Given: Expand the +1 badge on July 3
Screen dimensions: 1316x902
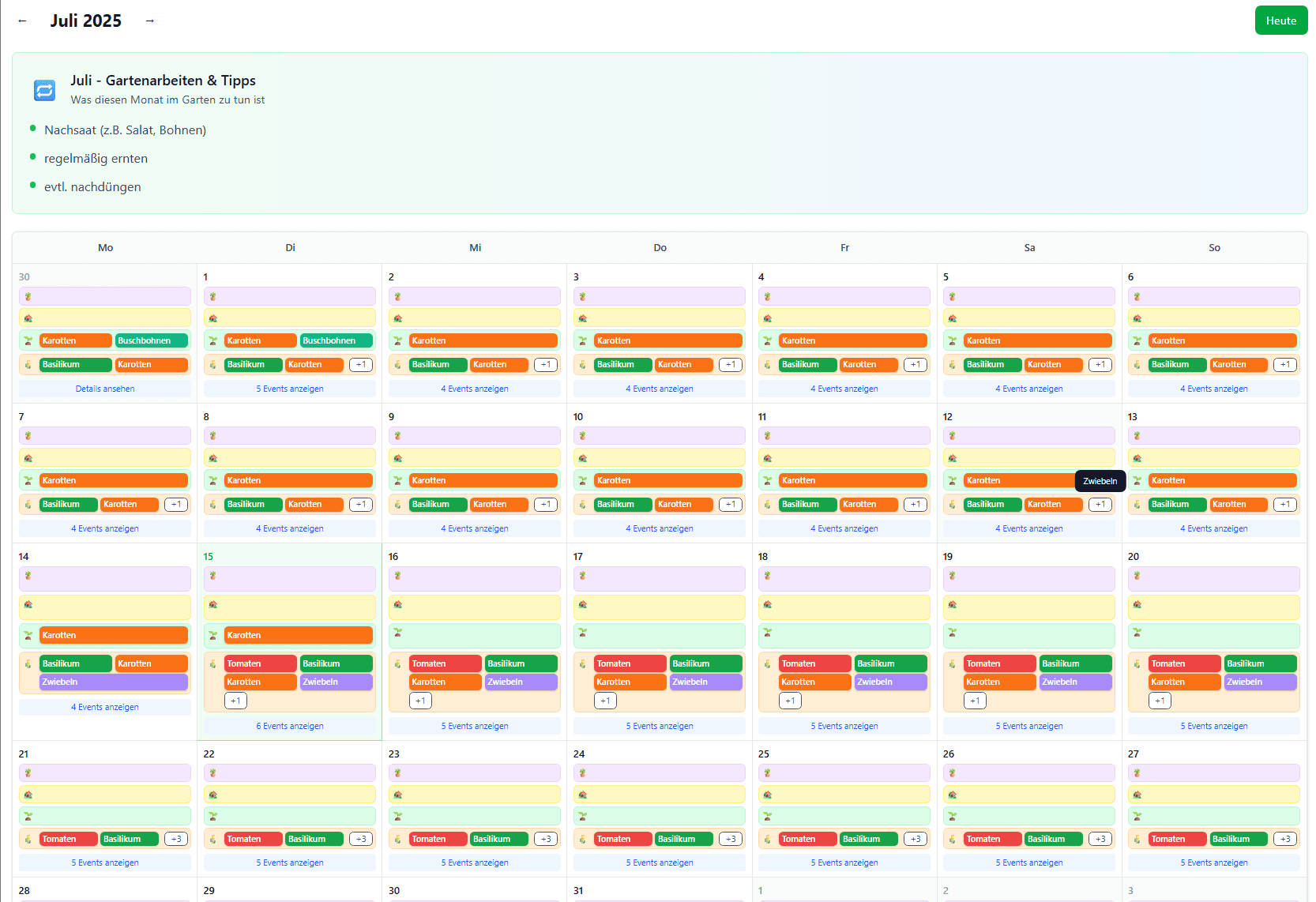Looking at the screenshot, I should 731,365.
